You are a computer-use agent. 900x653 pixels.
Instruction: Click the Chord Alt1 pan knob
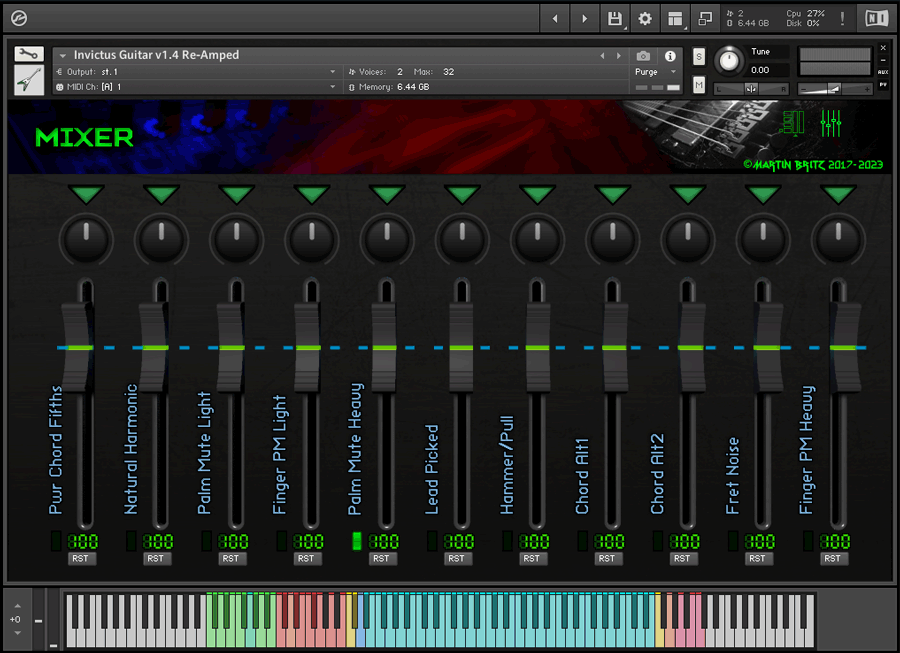[x=612, y=238]
